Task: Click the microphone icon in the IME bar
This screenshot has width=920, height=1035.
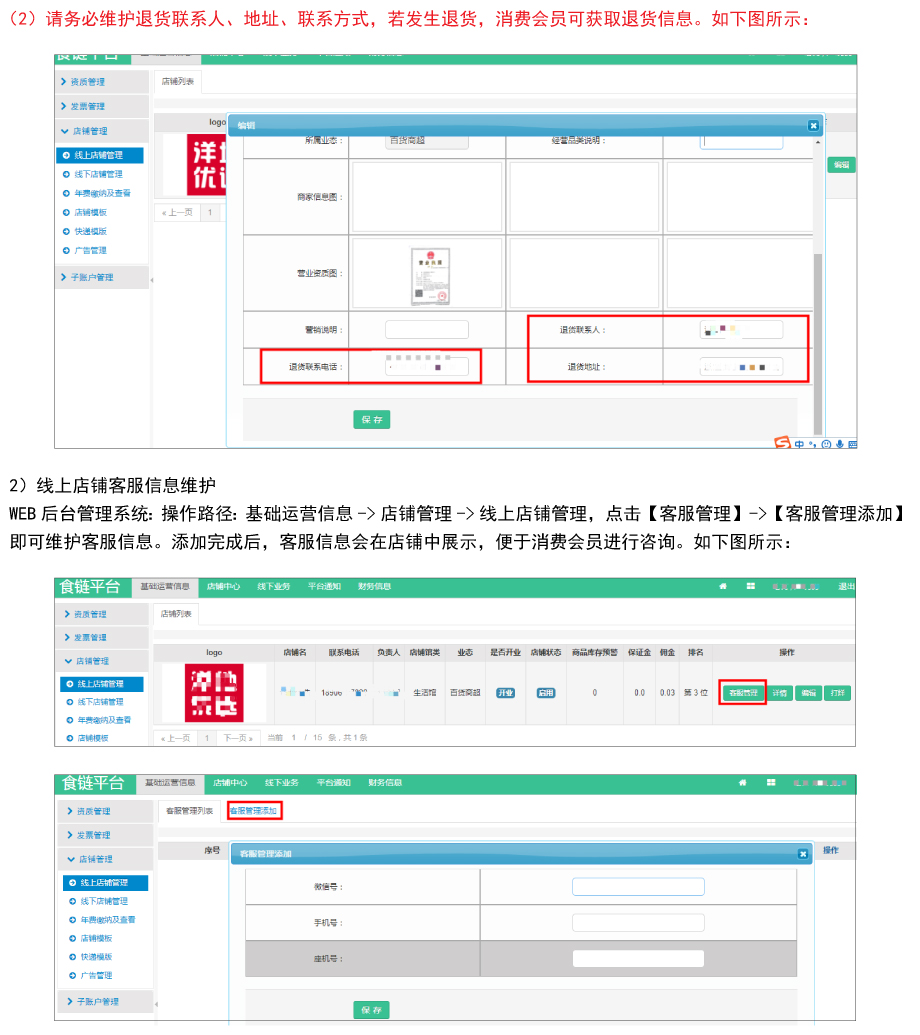Action: [840, 444]
